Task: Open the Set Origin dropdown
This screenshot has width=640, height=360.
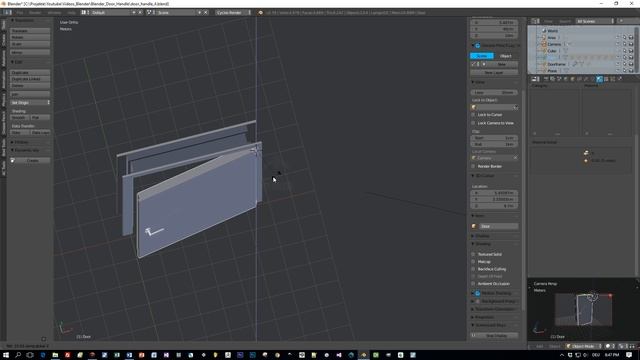Action: click(30, 102)
